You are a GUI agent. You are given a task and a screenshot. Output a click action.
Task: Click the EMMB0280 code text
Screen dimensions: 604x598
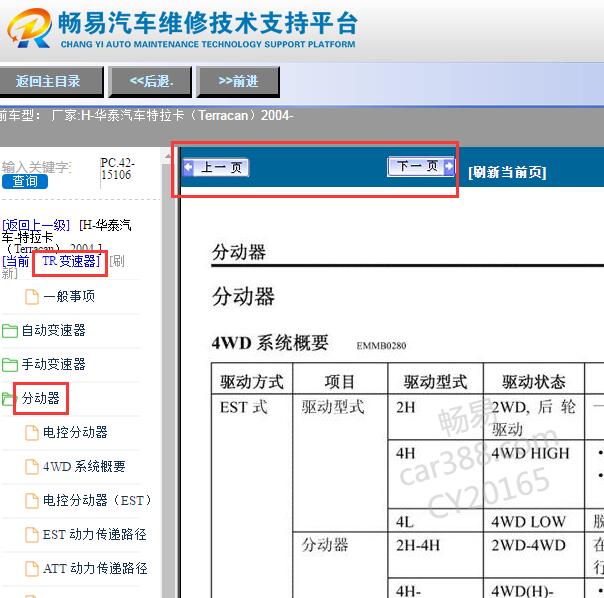coord(381,346)
